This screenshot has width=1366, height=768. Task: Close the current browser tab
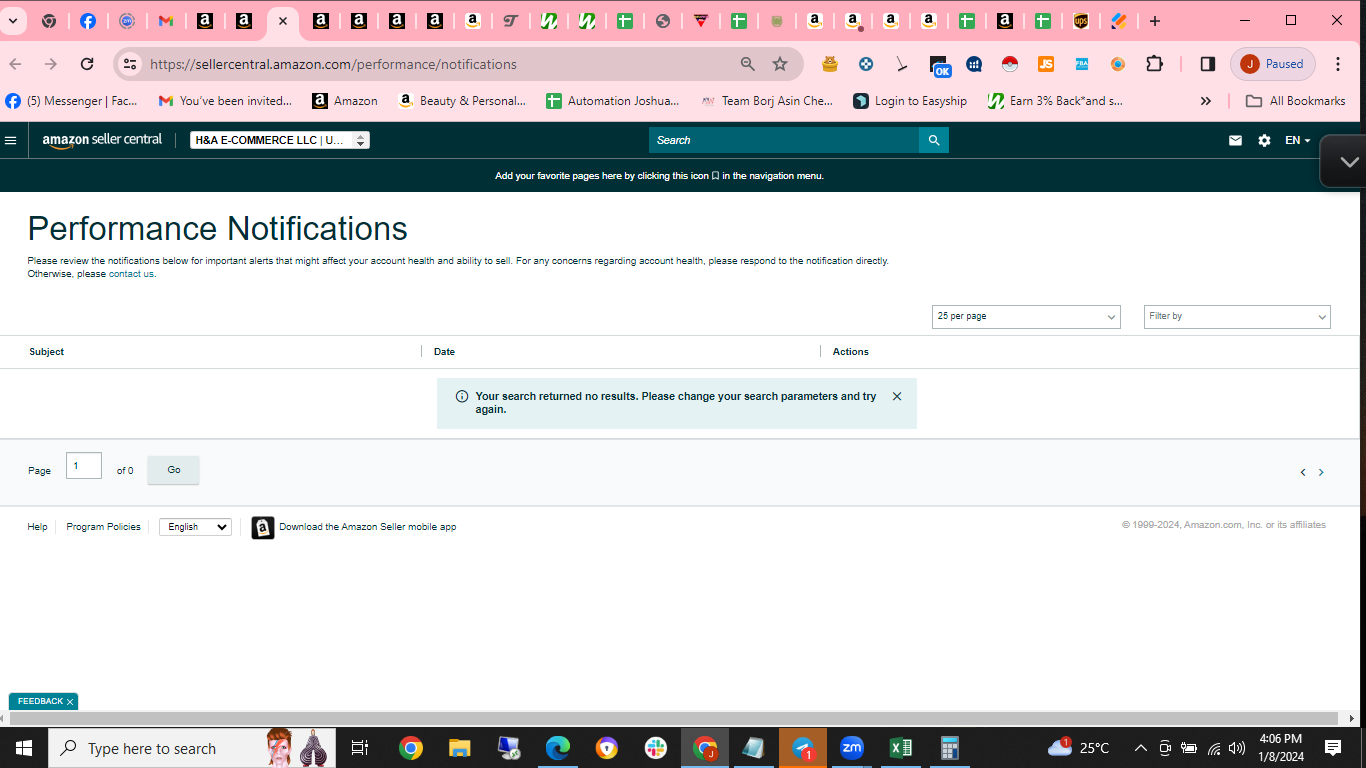pos(283,21)
